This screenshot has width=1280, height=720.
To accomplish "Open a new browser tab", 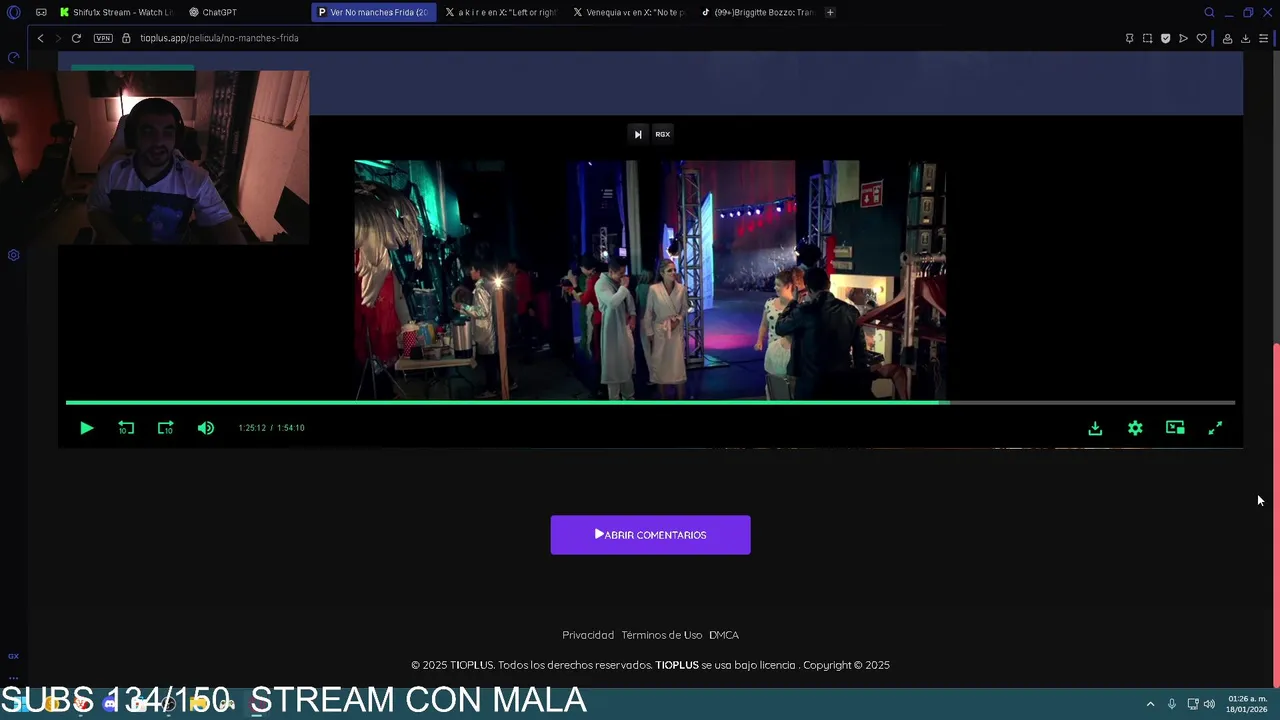I will click(830, 12).
